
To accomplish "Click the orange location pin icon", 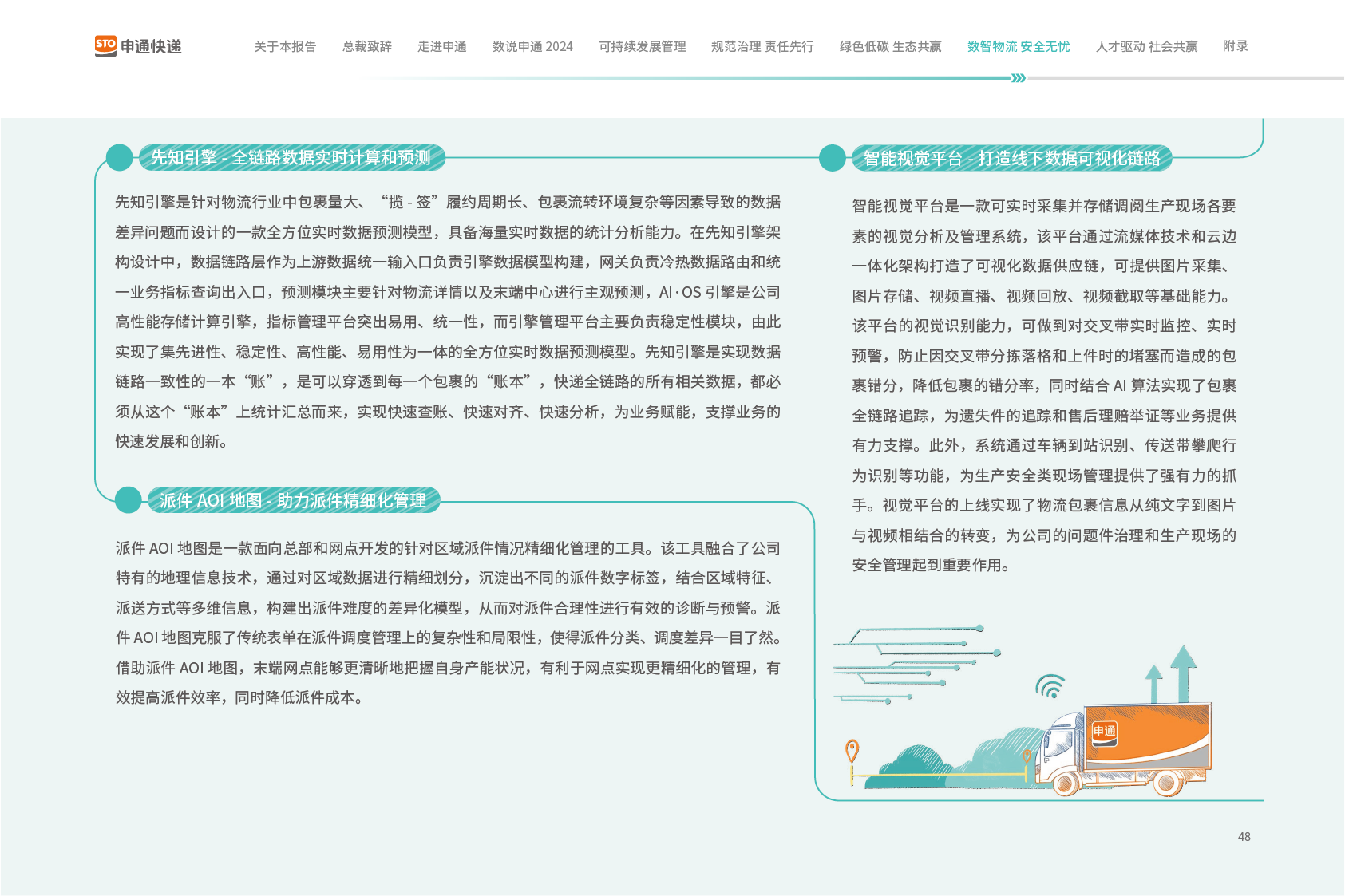I will click(x=852, y=751).
